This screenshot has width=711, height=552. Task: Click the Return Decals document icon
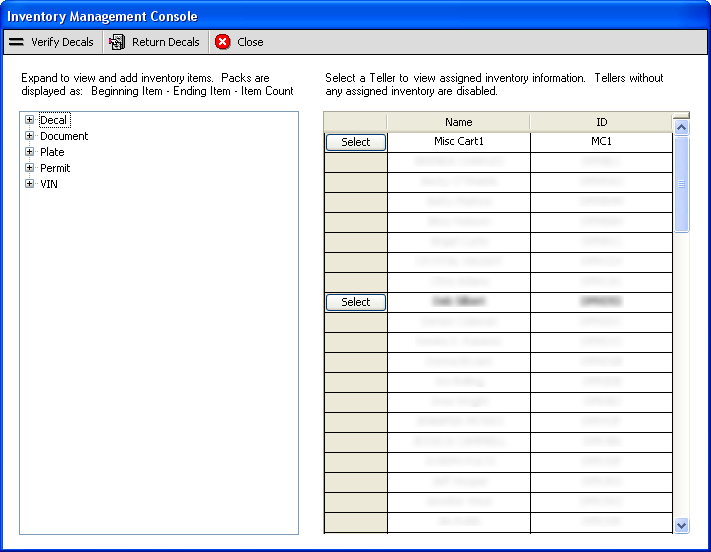tap(117, 42)
